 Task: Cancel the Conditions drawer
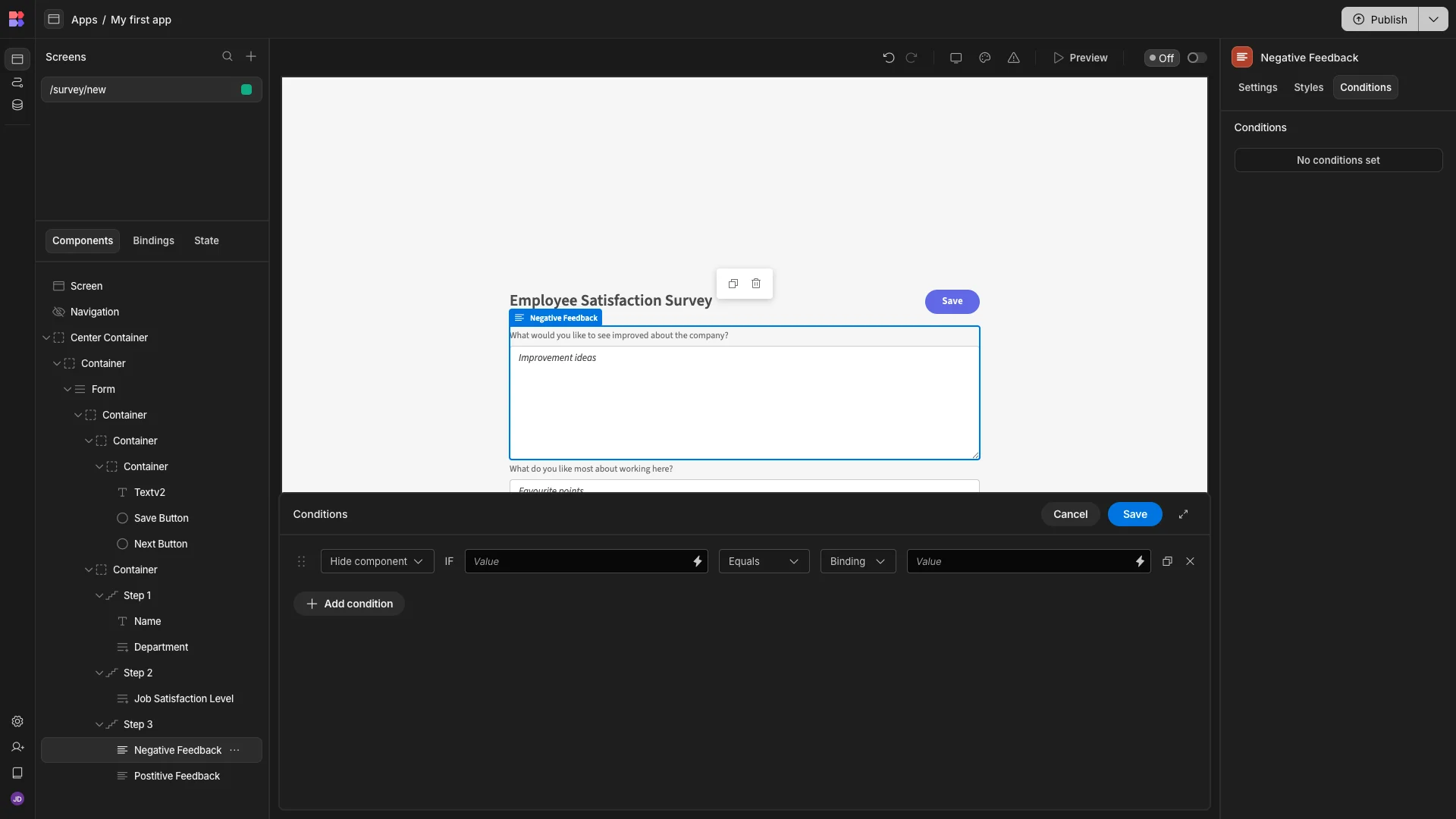pos(1070,514)
